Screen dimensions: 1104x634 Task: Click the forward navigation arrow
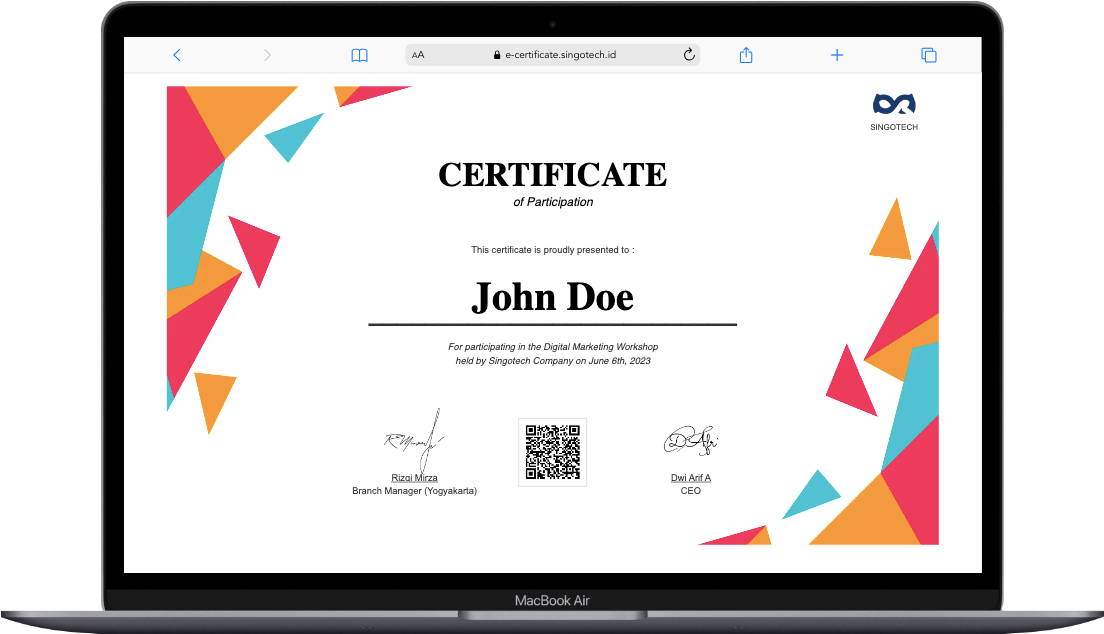point(267,55)
